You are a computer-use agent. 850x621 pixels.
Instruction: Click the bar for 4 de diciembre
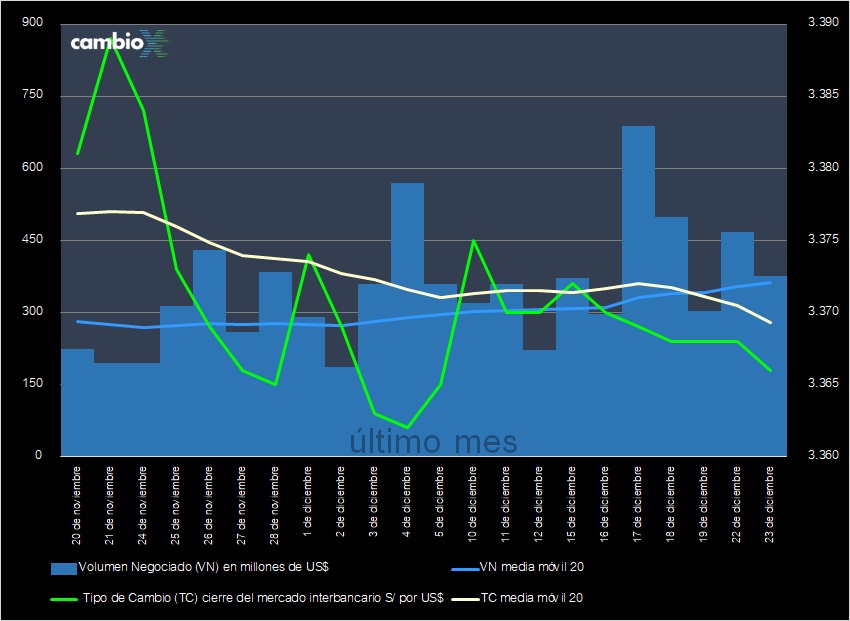[406, 300]
